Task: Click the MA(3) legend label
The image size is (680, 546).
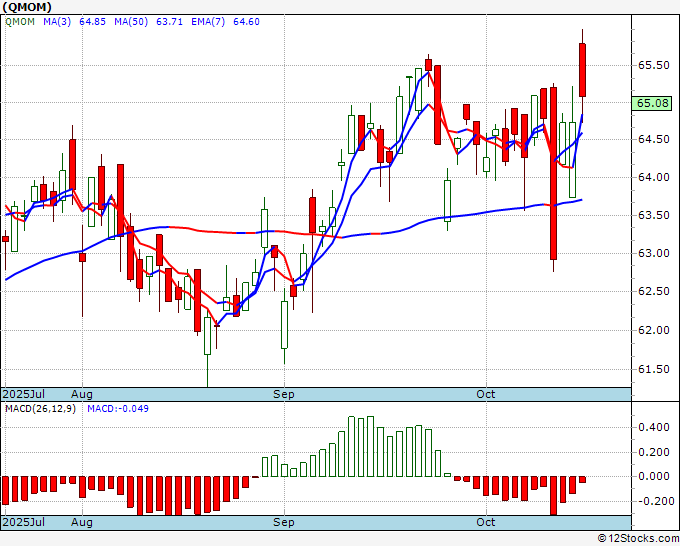Action: click(57, 22)
